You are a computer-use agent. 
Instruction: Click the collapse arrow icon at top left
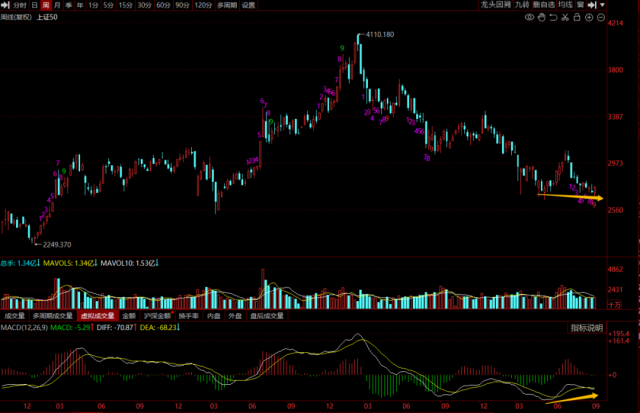coord(4,5)
